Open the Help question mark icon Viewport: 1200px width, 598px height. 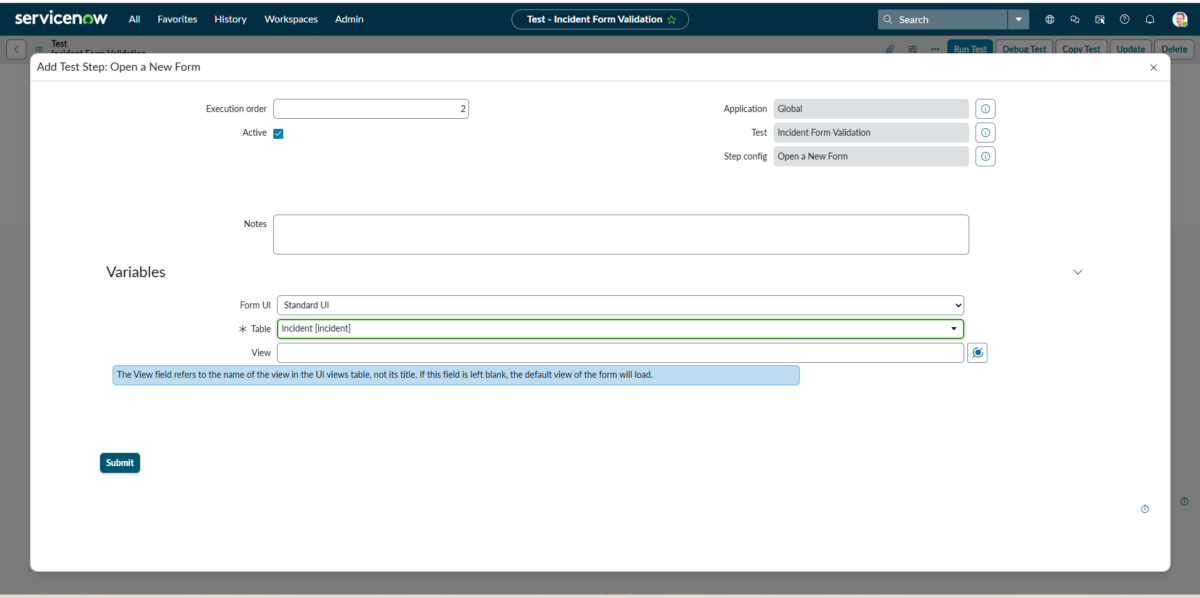pyautogui.click(x=1125, y=19)
